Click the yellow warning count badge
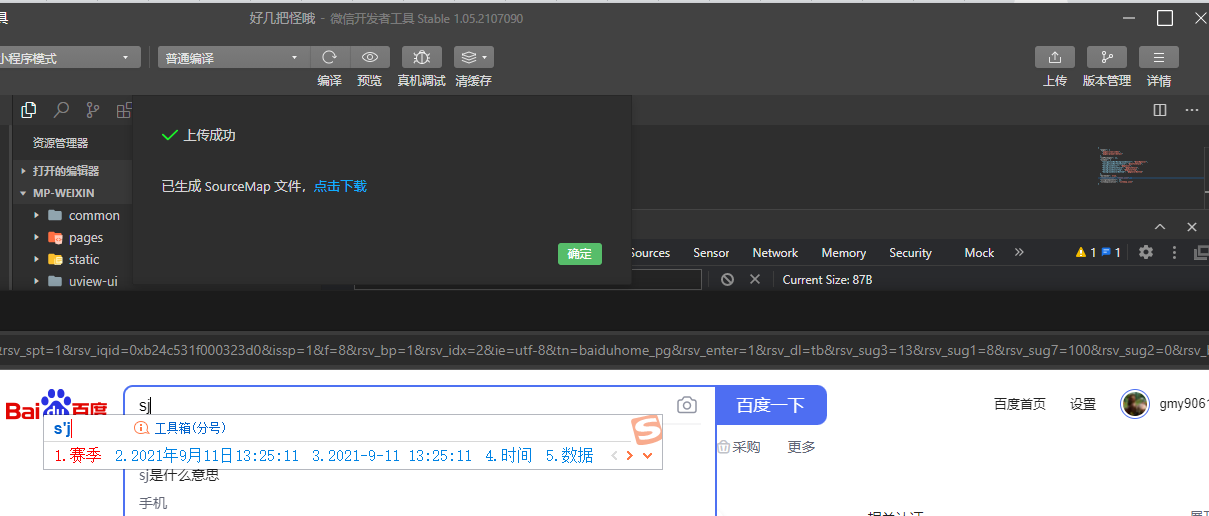 [1086, 252]
